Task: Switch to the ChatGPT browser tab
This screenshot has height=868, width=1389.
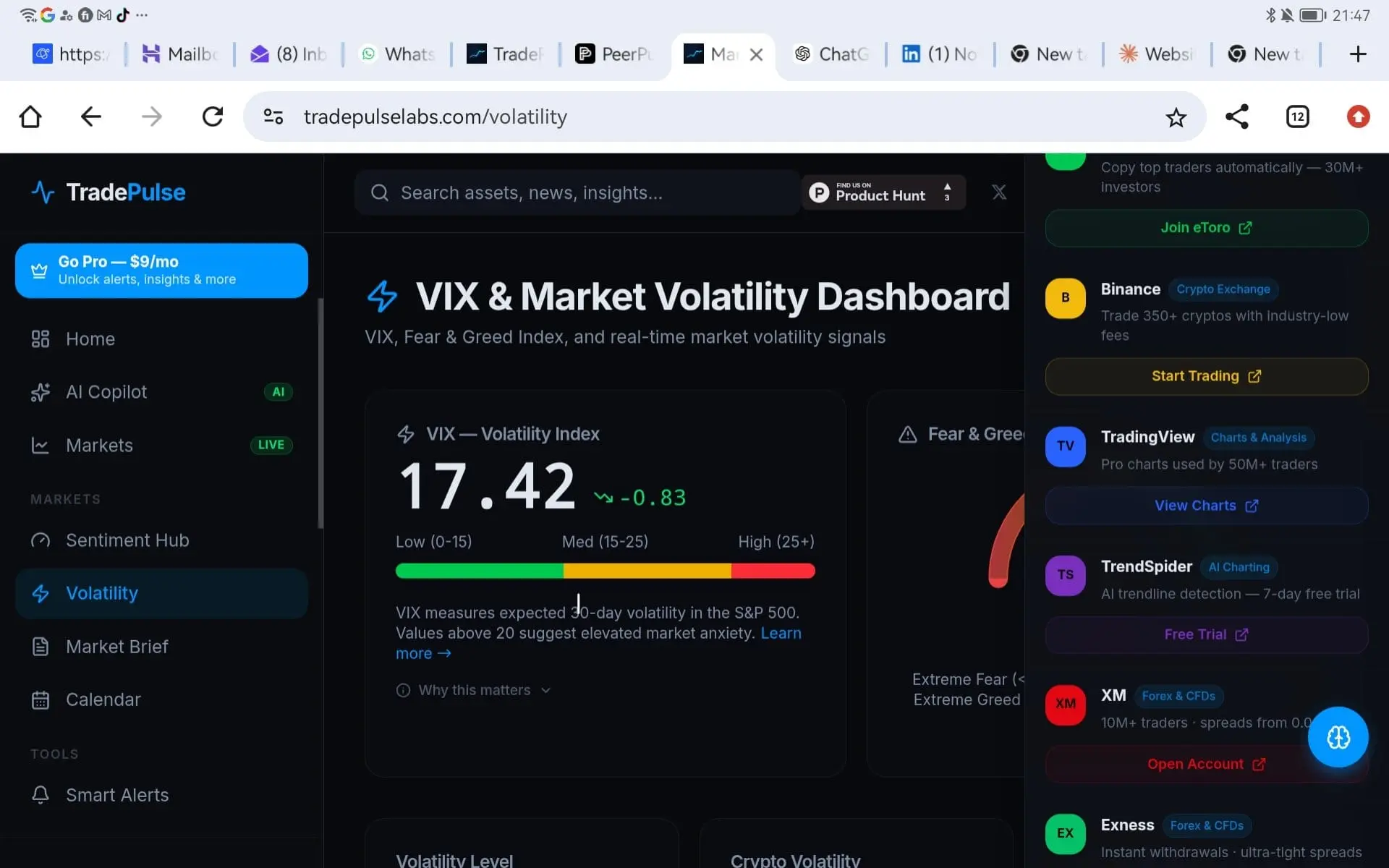Action: tap(831, 54)
